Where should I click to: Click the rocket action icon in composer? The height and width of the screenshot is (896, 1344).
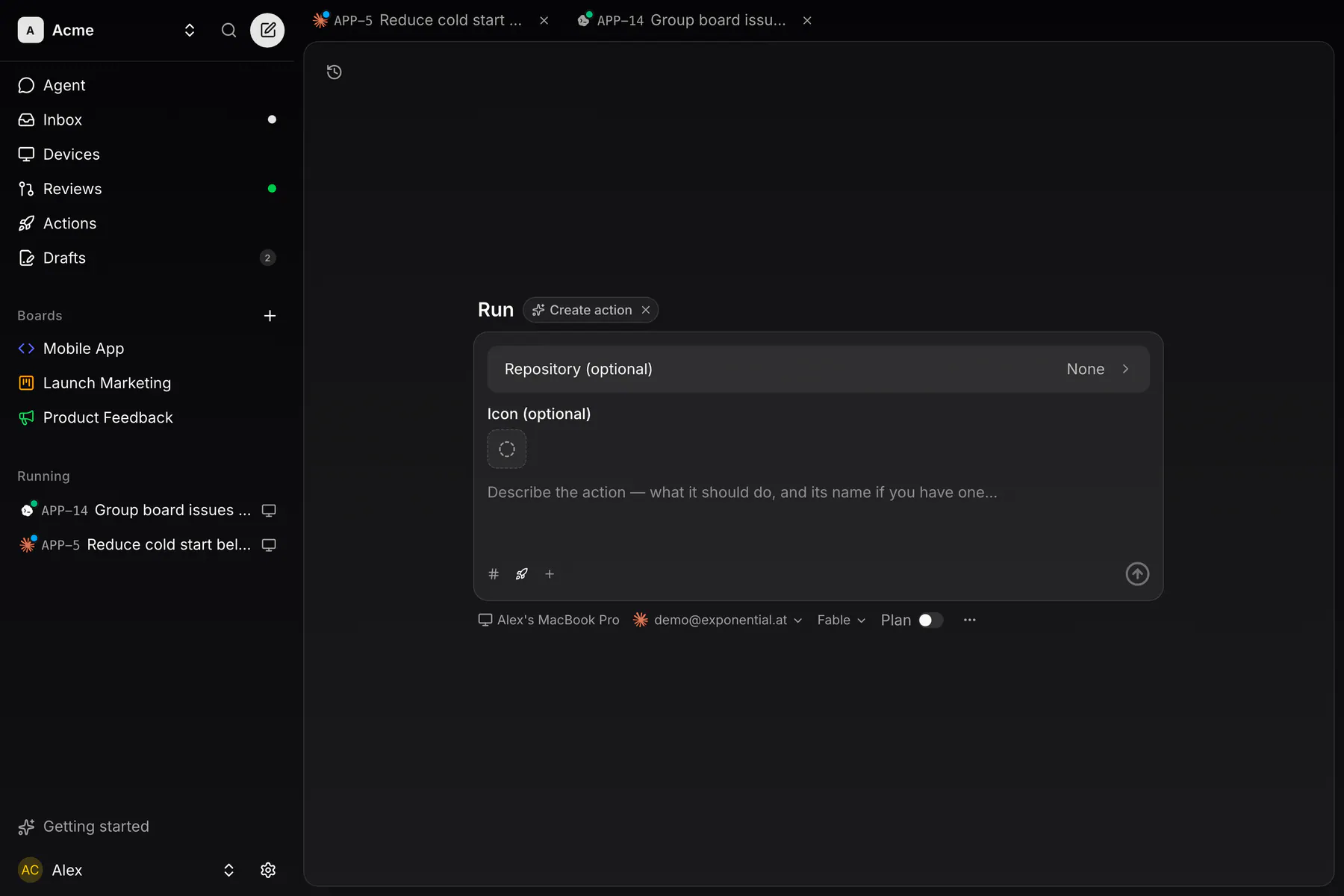tap(522, 574)
